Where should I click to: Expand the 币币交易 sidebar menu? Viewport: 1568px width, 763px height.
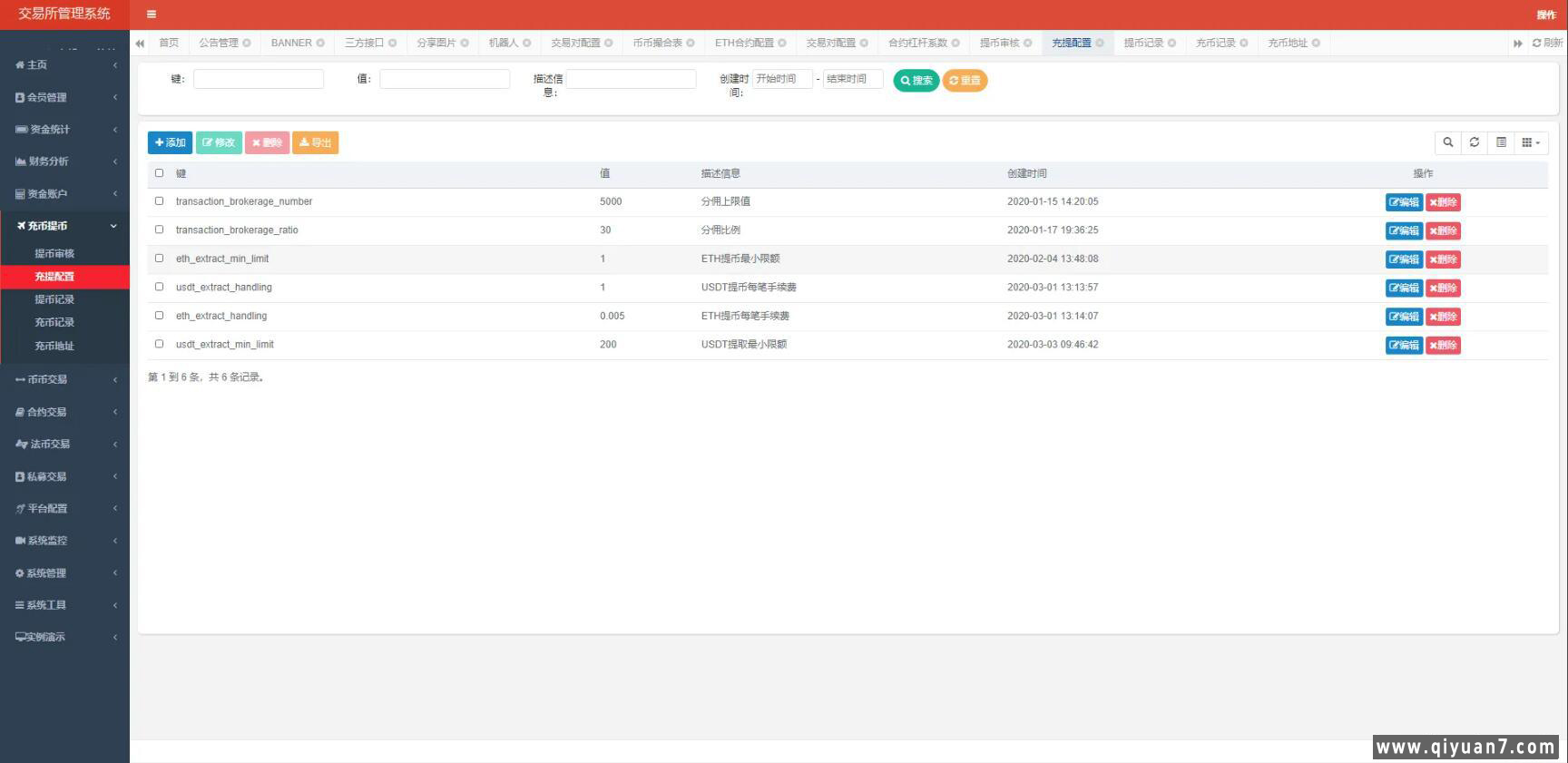pyautogui.click(x=64, y=379)
